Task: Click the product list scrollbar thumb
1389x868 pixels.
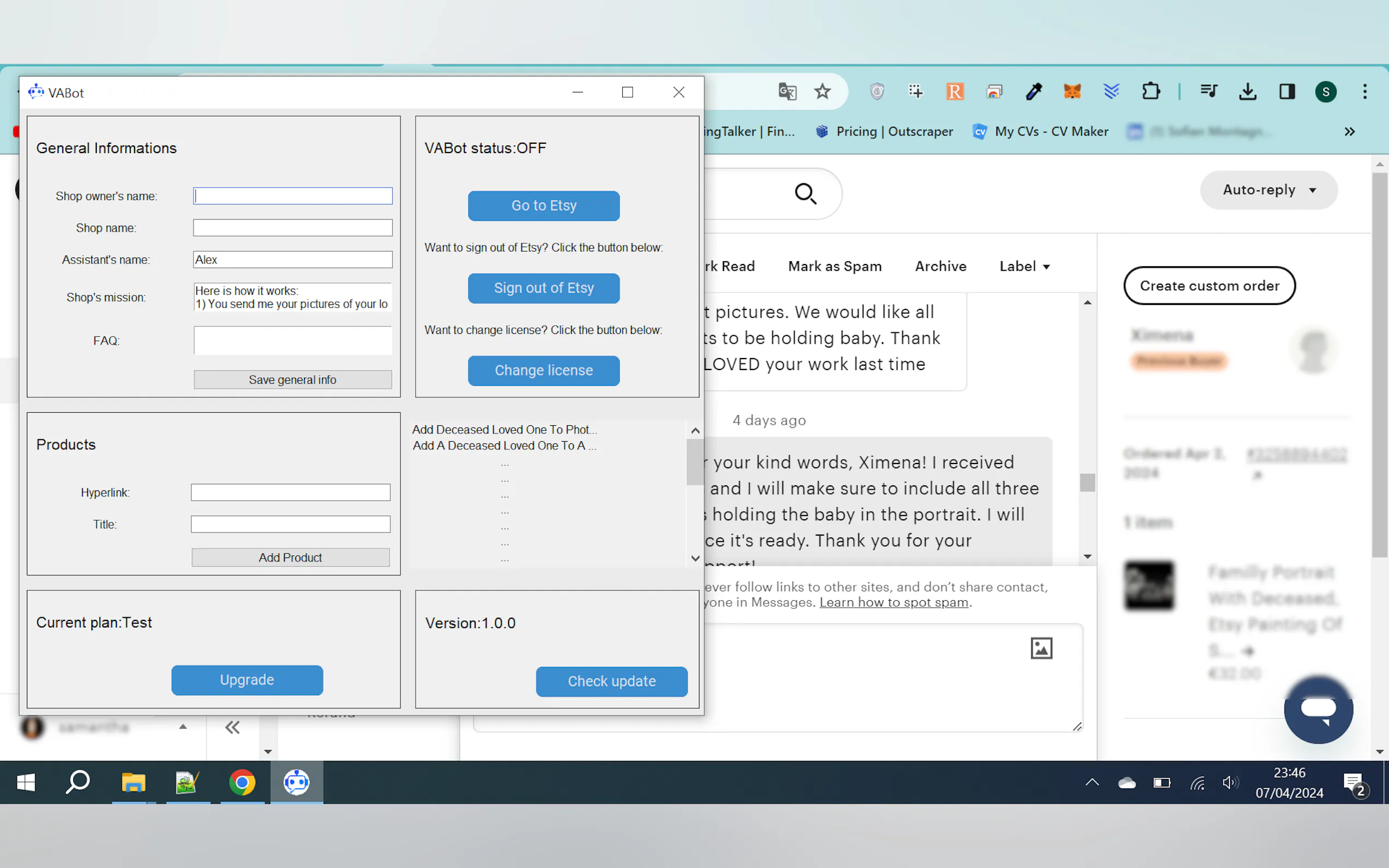Action: point(695,461)
